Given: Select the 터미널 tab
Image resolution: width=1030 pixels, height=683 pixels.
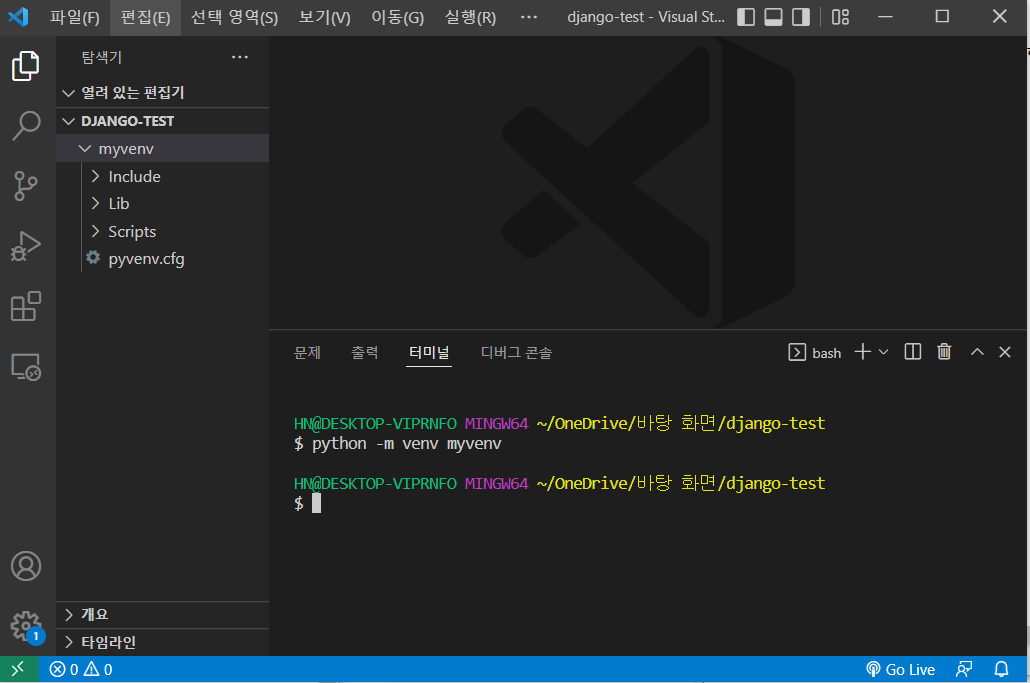Looking at the screenshot, I should pyautogui.click(x=429, y=353).
